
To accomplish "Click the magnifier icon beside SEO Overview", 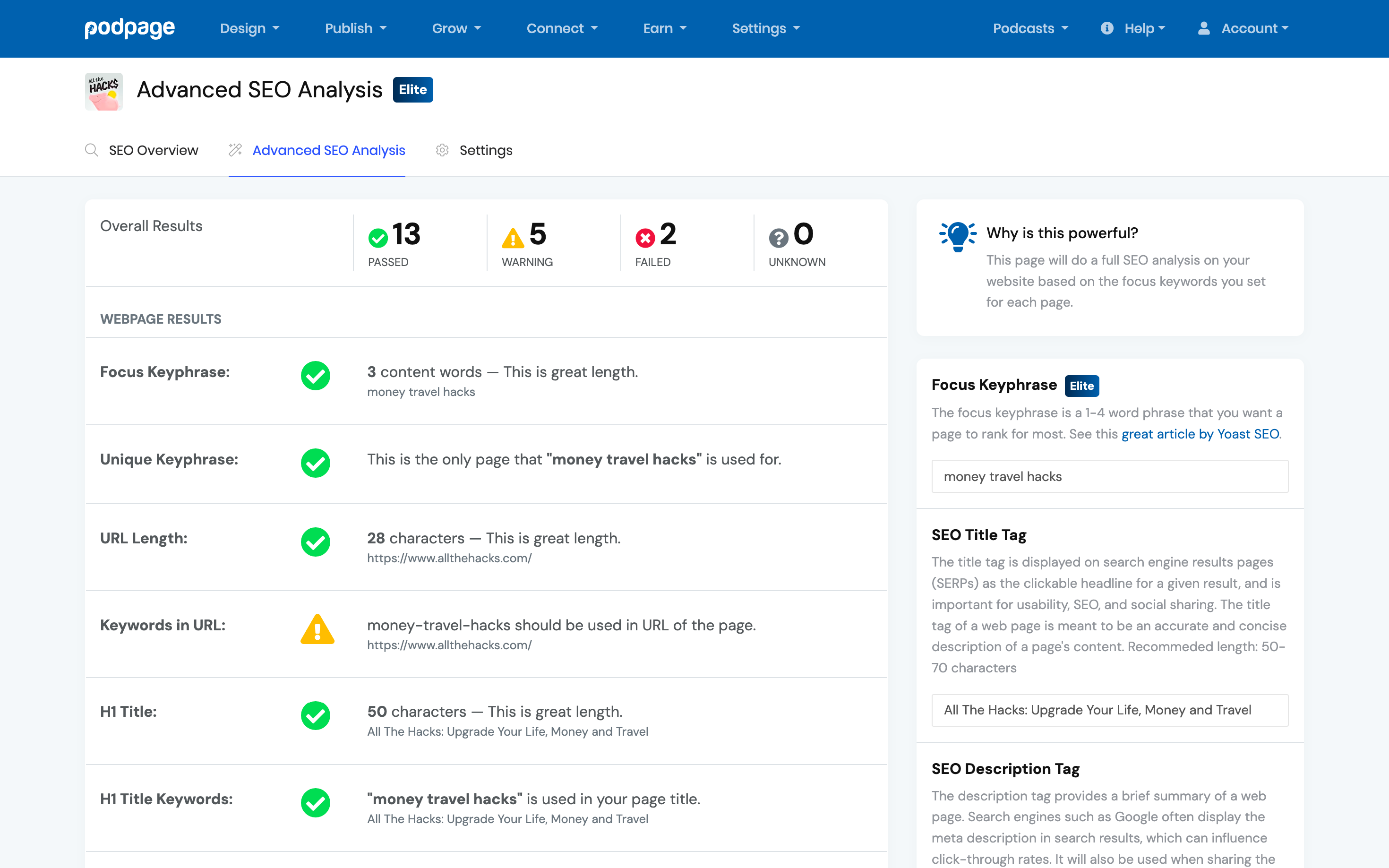I will [91, 150].
